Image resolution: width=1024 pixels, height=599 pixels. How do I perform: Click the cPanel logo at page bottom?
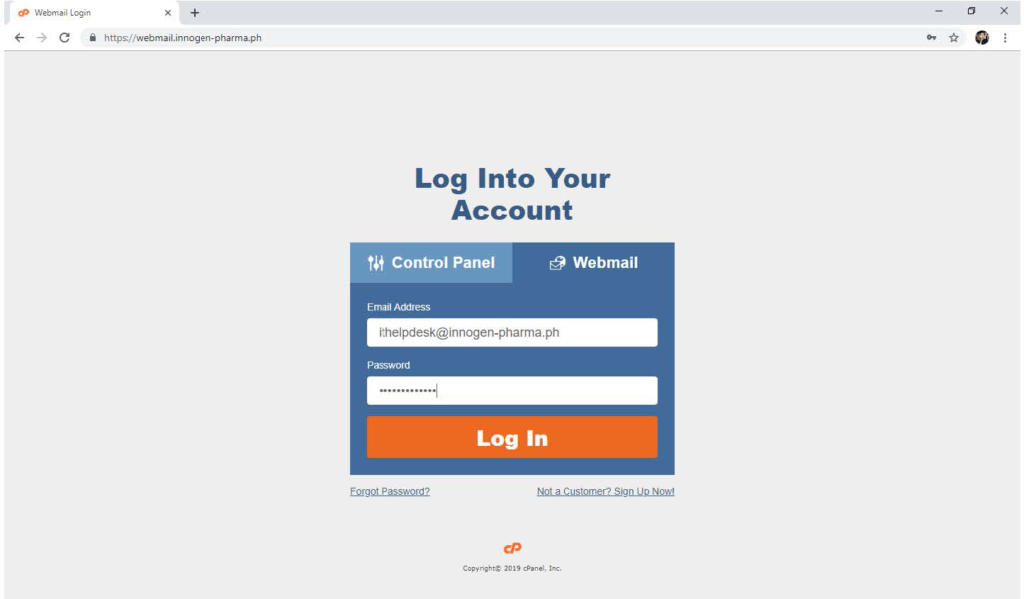(512, 548)
